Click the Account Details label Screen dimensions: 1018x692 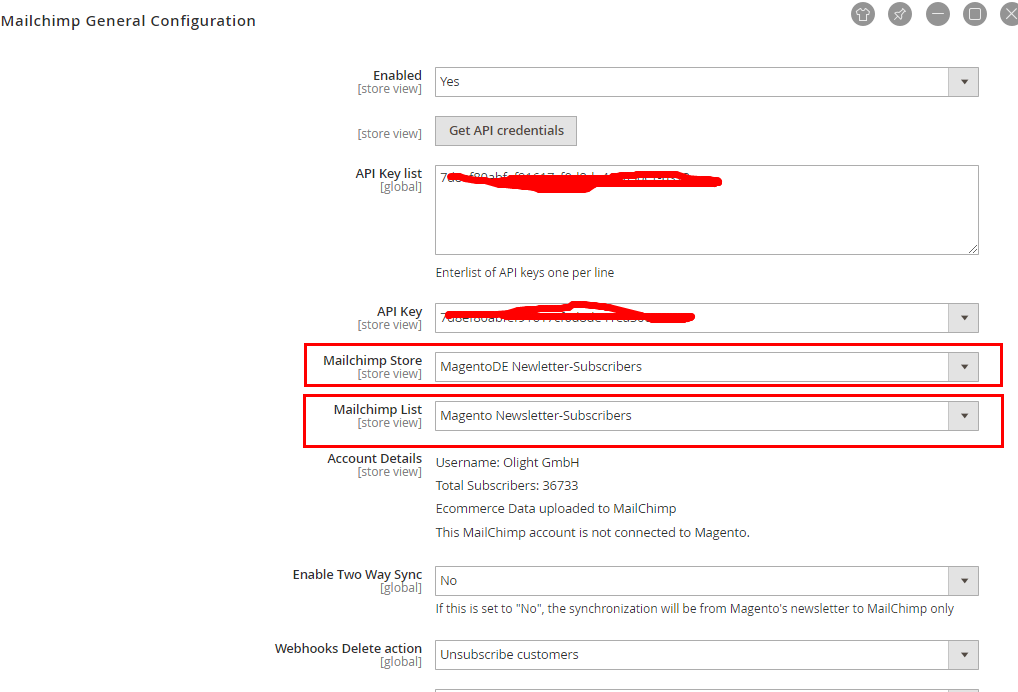tap(374, 458)
